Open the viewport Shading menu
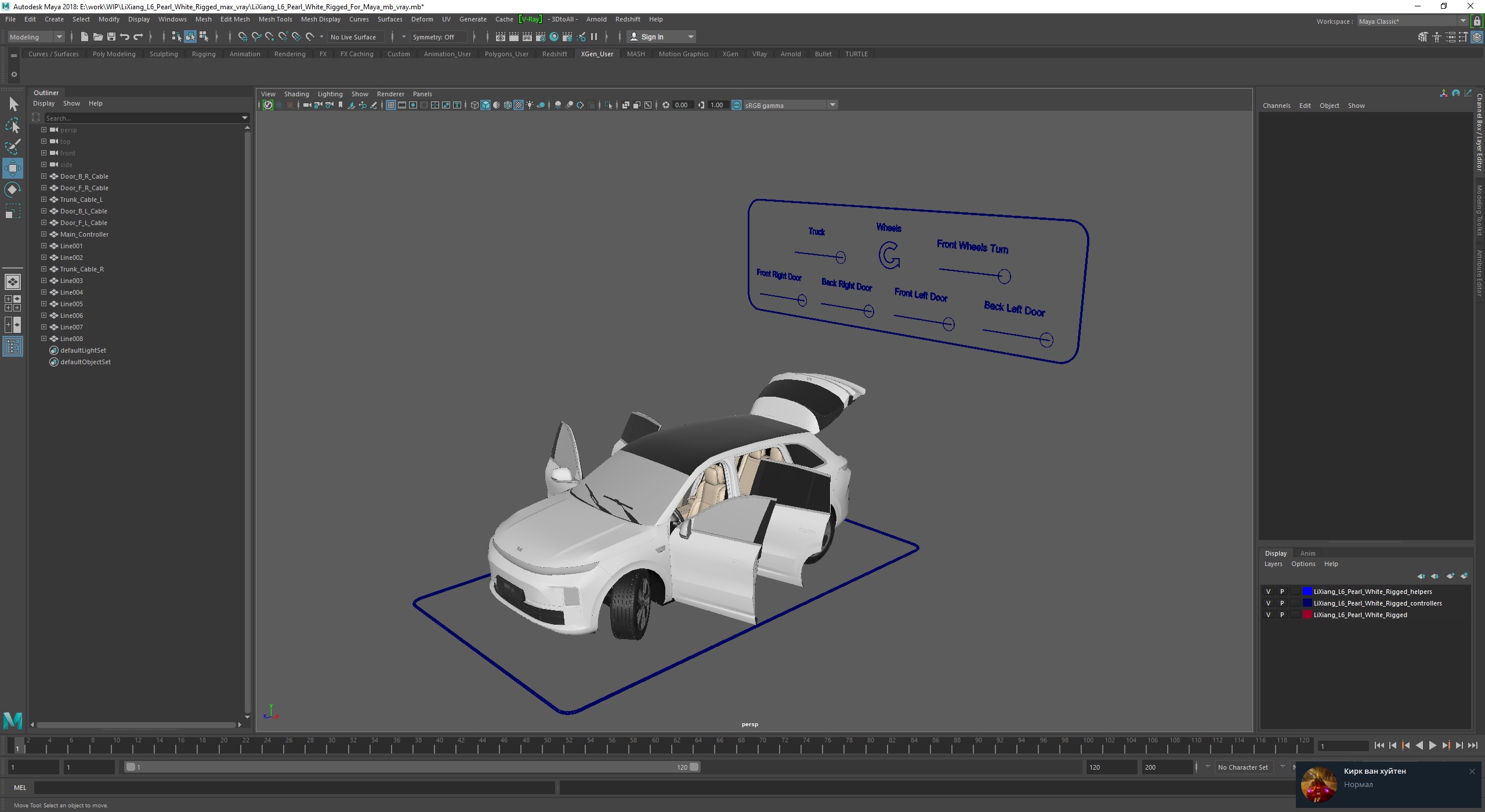 (296, 94)
